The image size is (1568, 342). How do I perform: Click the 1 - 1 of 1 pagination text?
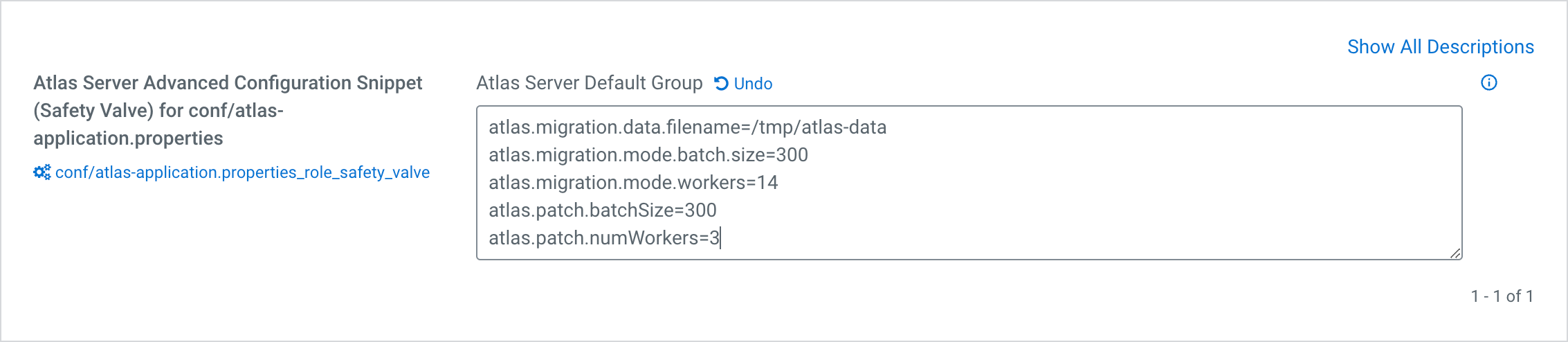[1502, 296]
